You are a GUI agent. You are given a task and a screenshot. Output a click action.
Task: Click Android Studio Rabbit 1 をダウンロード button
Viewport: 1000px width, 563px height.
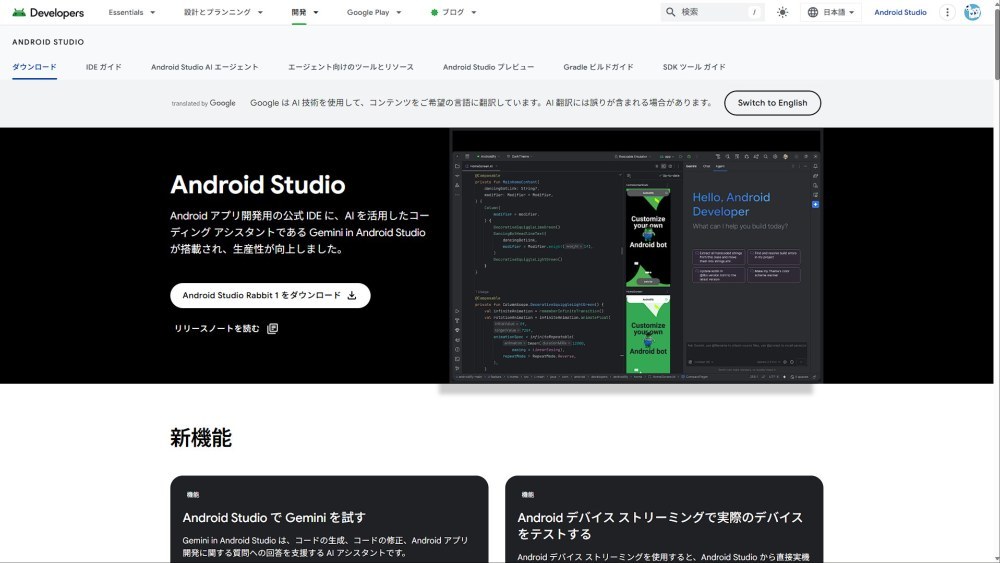click(270, 295)
